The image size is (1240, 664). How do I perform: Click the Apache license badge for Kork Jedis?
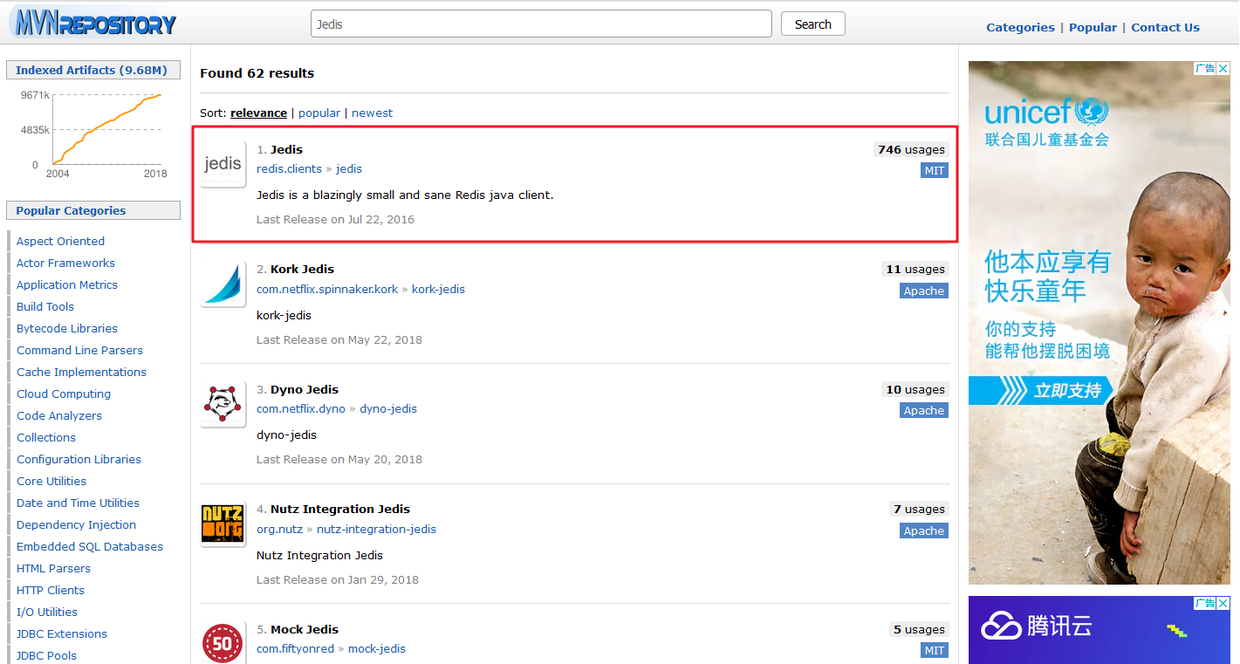[x=924, y=291]
